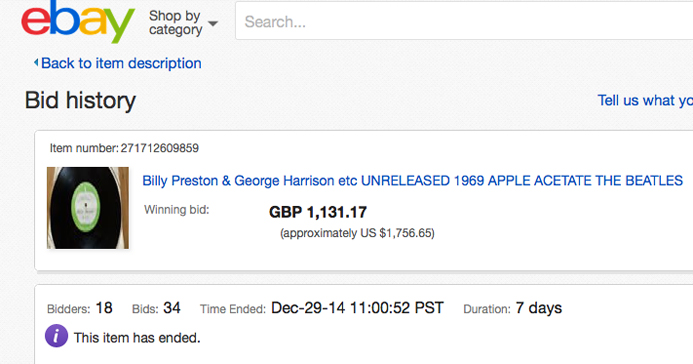Go back to item description
This screenshot has height=364, width=693.
(121, 63)
